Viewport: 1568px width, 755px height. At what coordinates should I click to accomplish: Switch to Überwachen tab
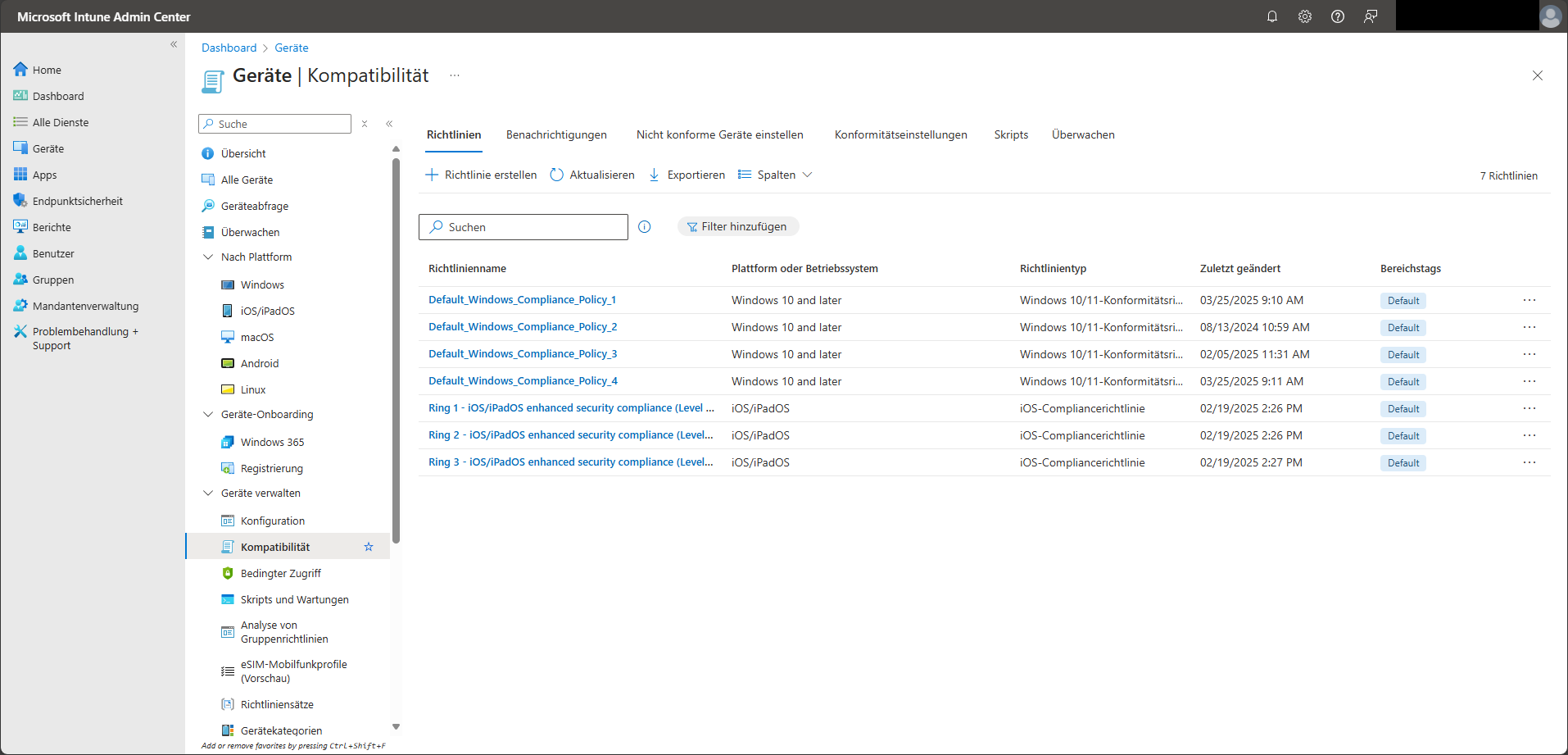(x=1083, y=134)
